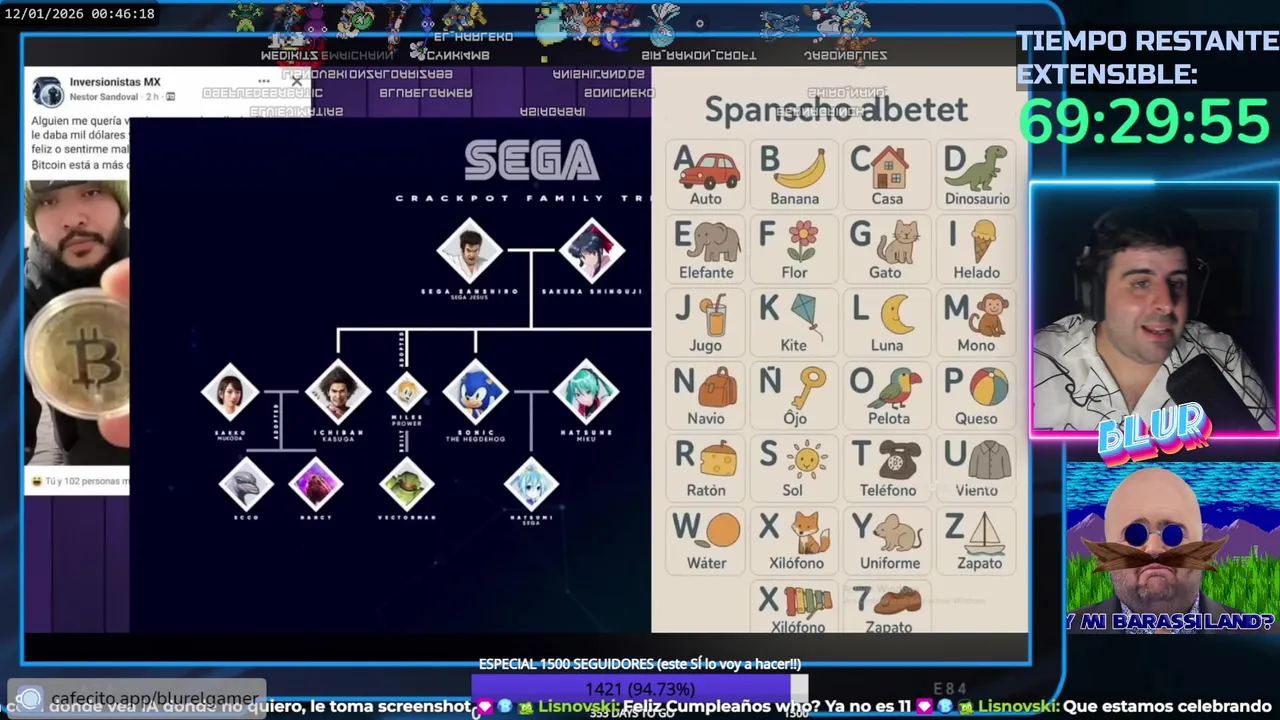Screen dimensions: 1280x720
Task: Select the Saeko Mukoda portrait
Action: pyautogui.click(x=230, y=391)
